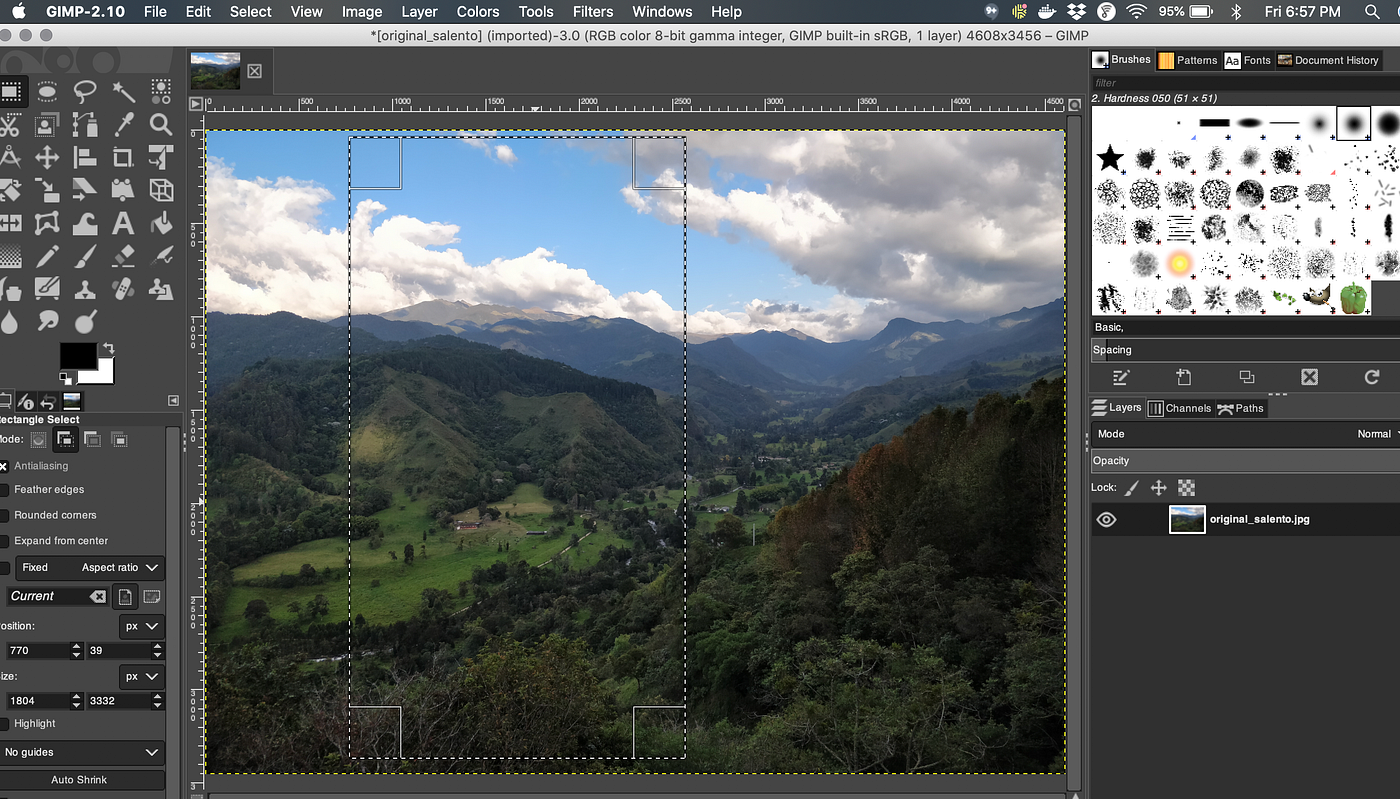Select the Fuzzy Select tool
The image size is (1400, 799).
tap(121, 92)
